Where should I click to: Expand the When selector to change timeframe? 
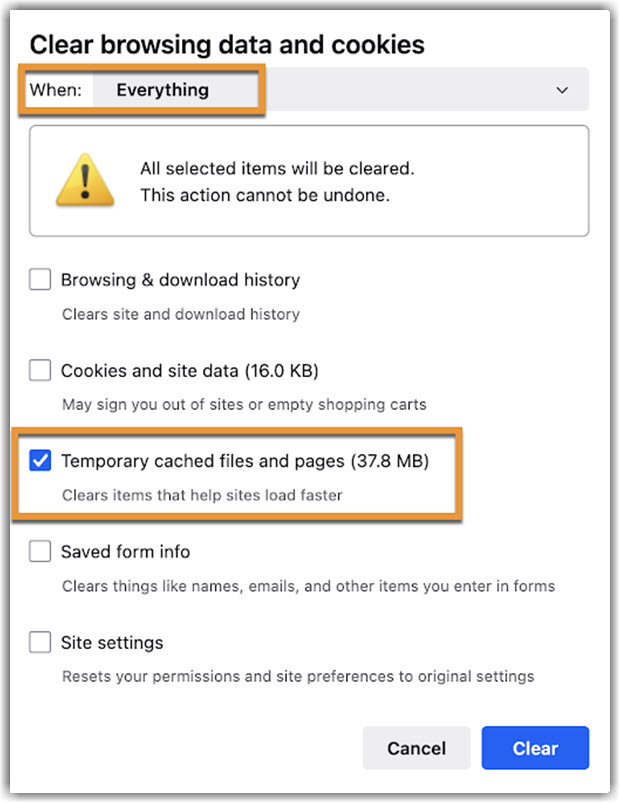[563, 89]
